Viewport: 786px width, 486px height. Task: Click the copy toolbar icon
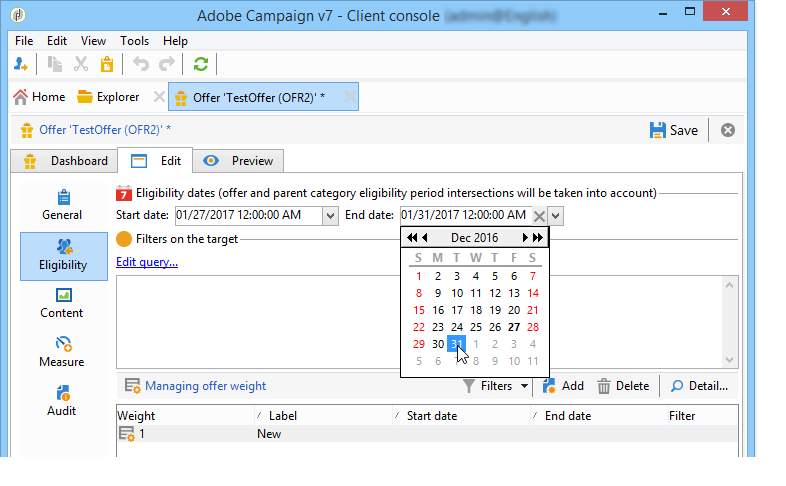pyautogui.click(x=55, y=64)
